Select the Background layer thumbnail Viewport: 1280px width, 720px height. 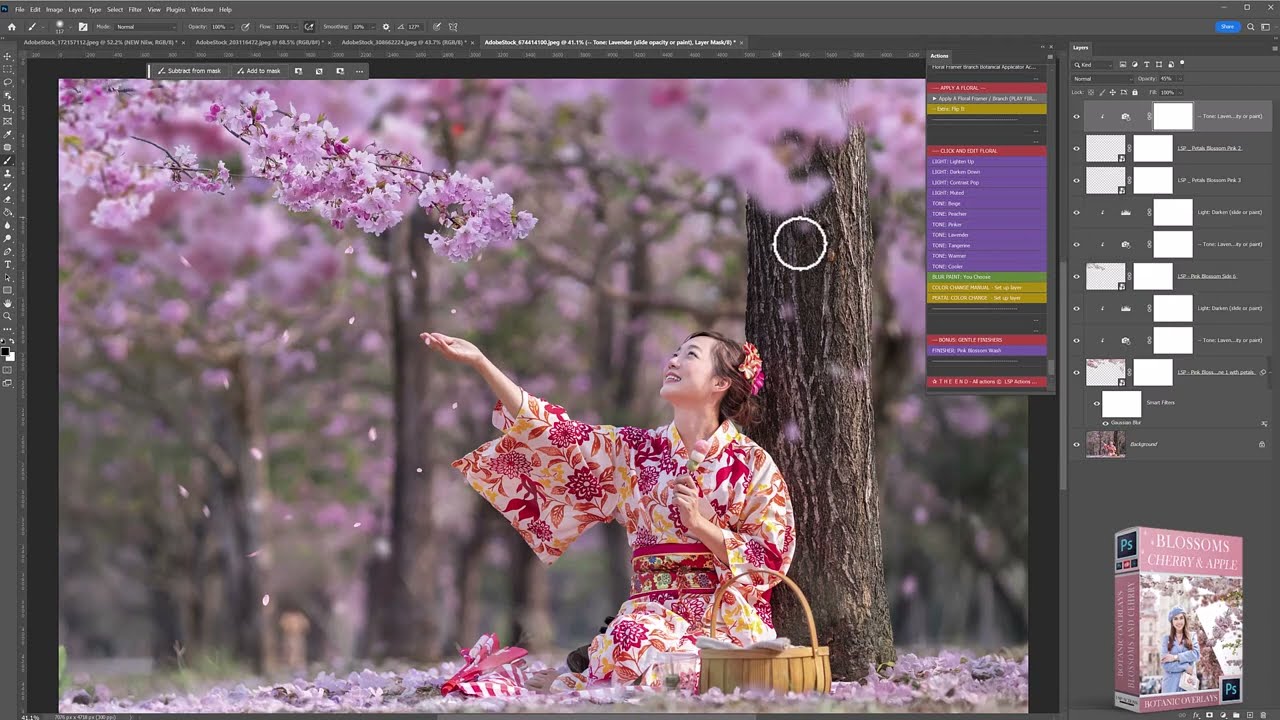(1105, 444)
